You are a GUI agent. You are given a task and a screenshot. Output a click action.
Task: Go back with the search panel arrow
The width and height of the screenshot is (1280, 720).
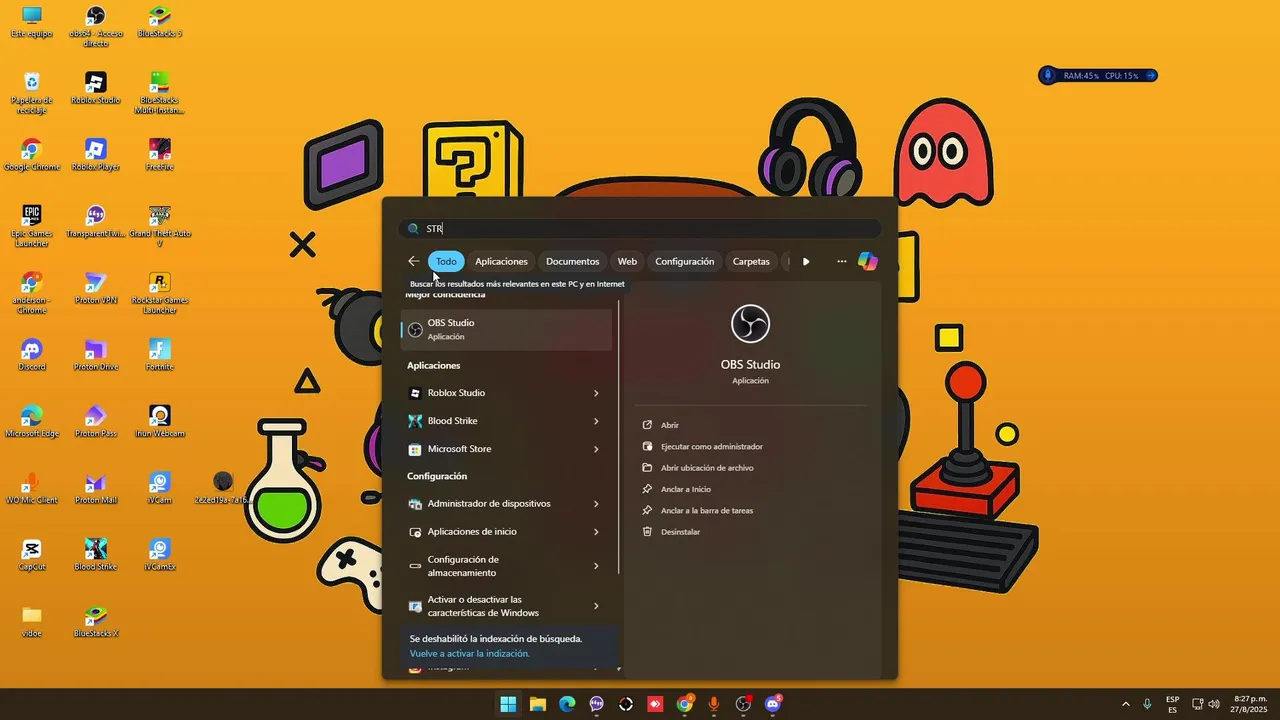(414, 261)
